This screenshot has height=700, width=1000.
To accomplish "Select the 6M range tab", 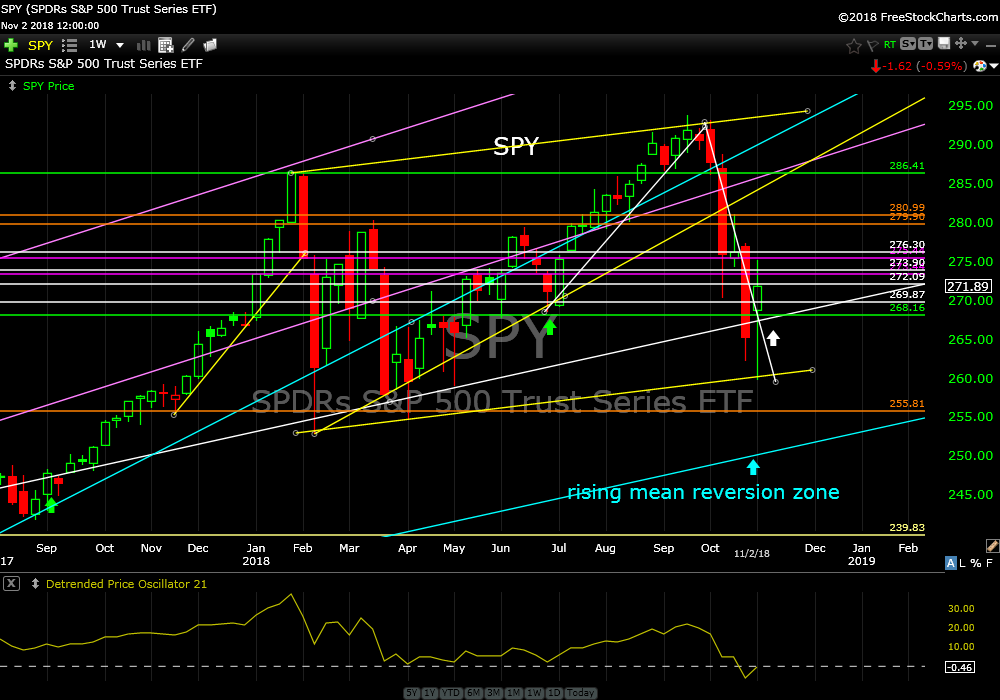I will [x=472, y=693].
